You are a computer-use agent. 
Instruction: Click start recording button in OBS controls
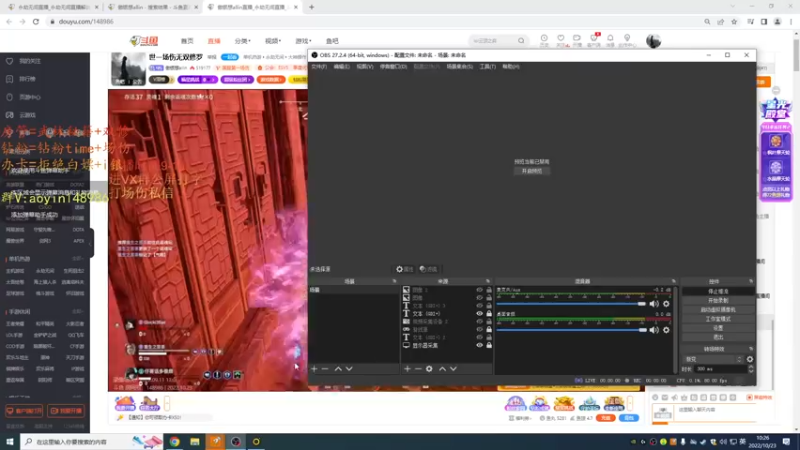[718, 301]
